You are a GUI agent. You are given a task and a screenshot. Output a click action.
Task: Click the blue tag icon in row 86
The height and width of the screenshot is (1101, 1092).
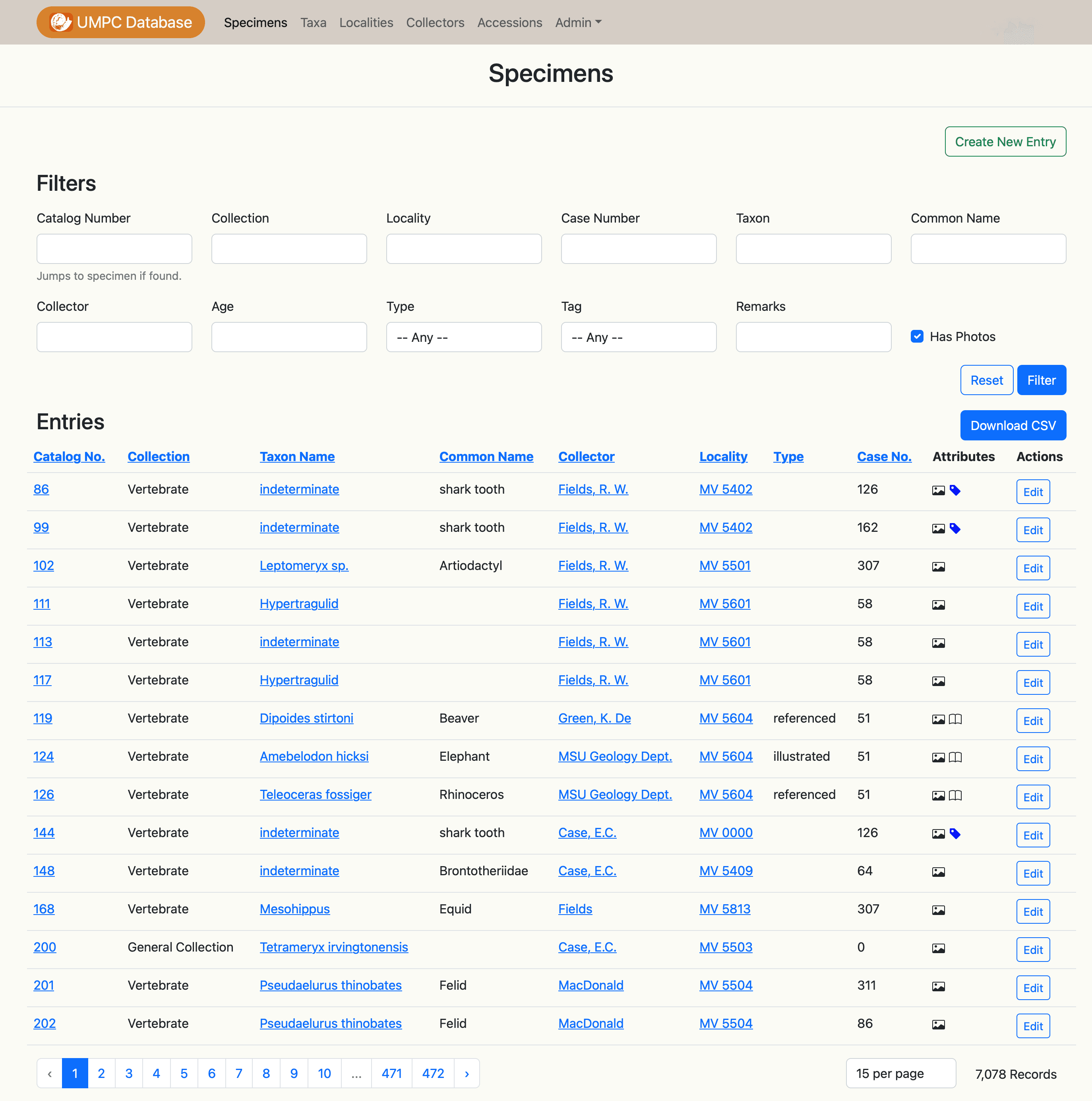955,490
